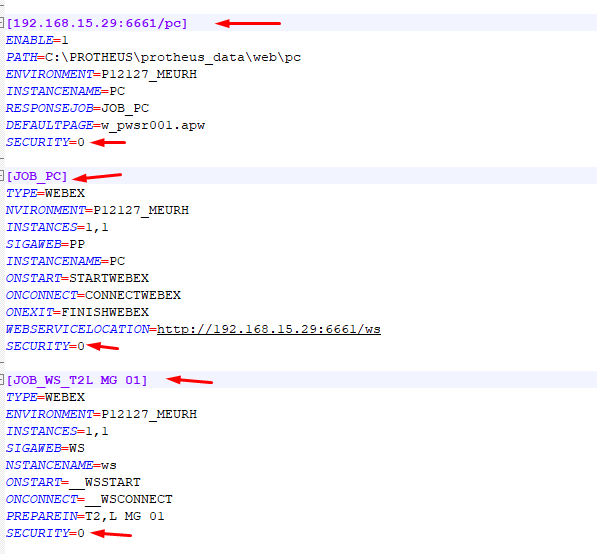Click the RESPONSEJOB=JOB_PC line
The width and height of the screenshot is (597, 554).
(77, 109)
